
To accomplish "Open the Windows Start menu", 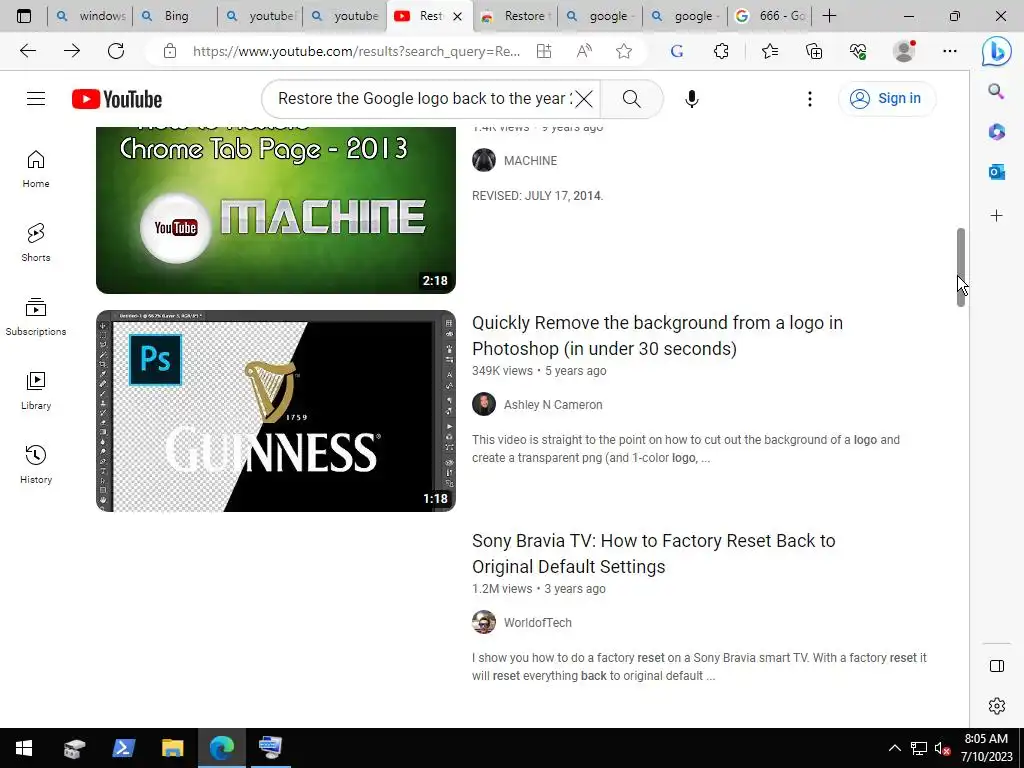I will click(24, 748).
